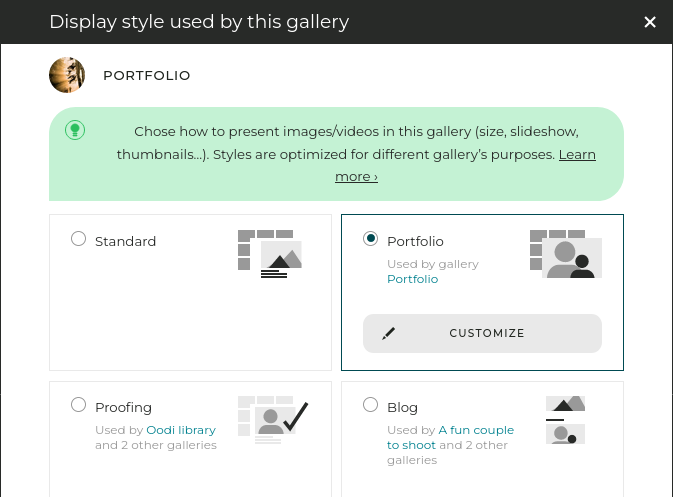Click the green lightbulb tip icon
673x497 pixels.
pyautogui.click(x=75, y=130)
